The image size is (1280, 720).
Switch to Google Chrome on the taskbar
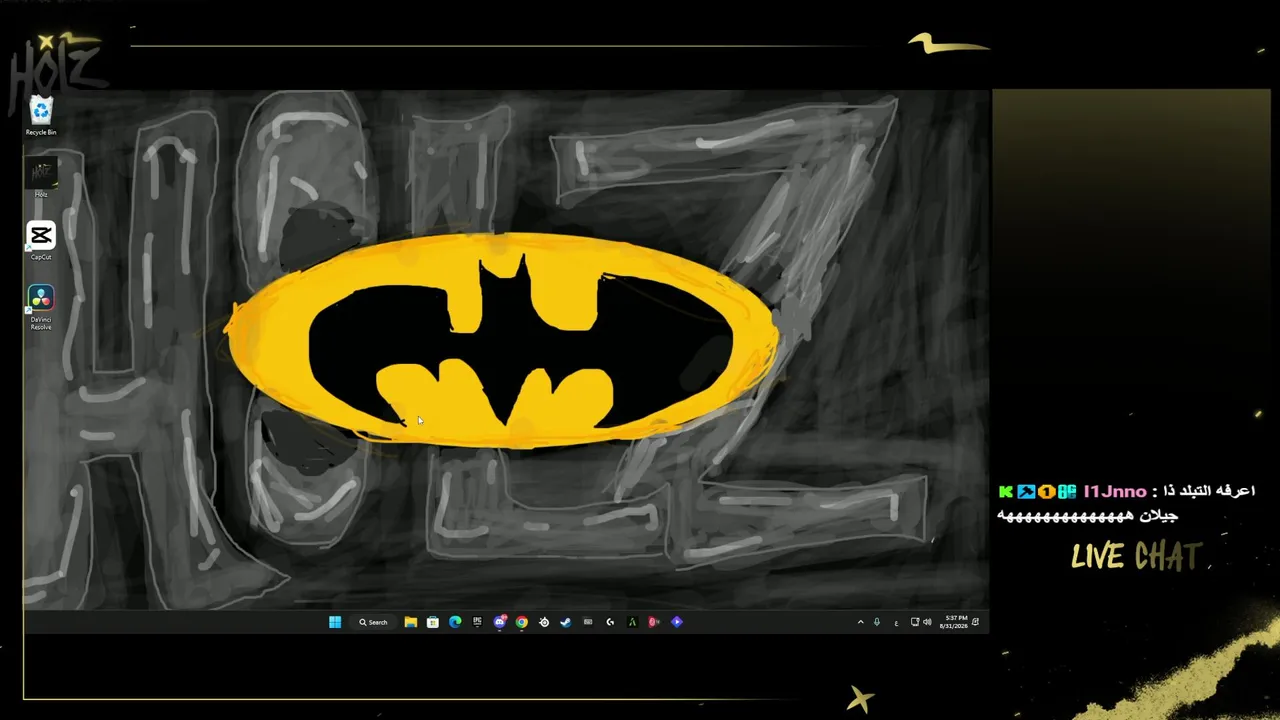click(521, 622)
